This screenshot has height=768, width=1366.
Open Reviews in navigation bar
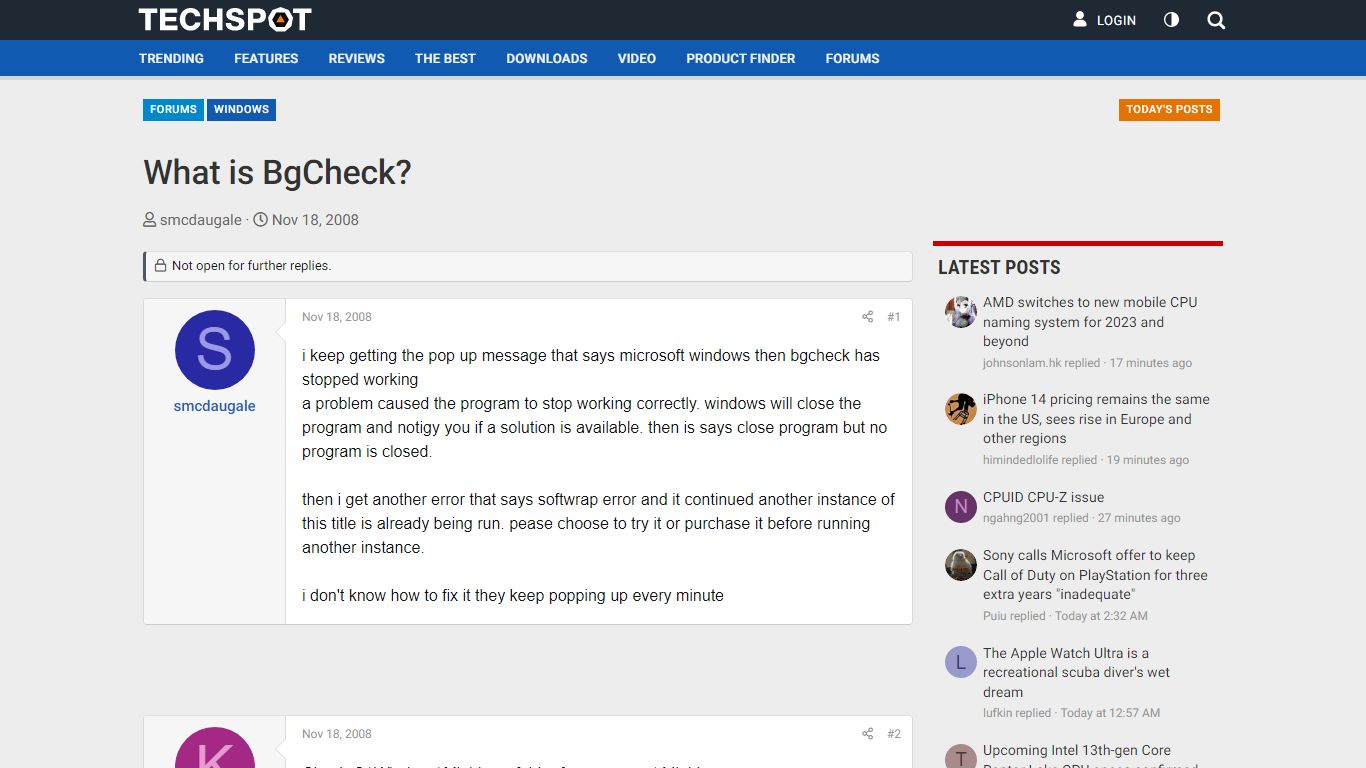(x=357, y=58)
